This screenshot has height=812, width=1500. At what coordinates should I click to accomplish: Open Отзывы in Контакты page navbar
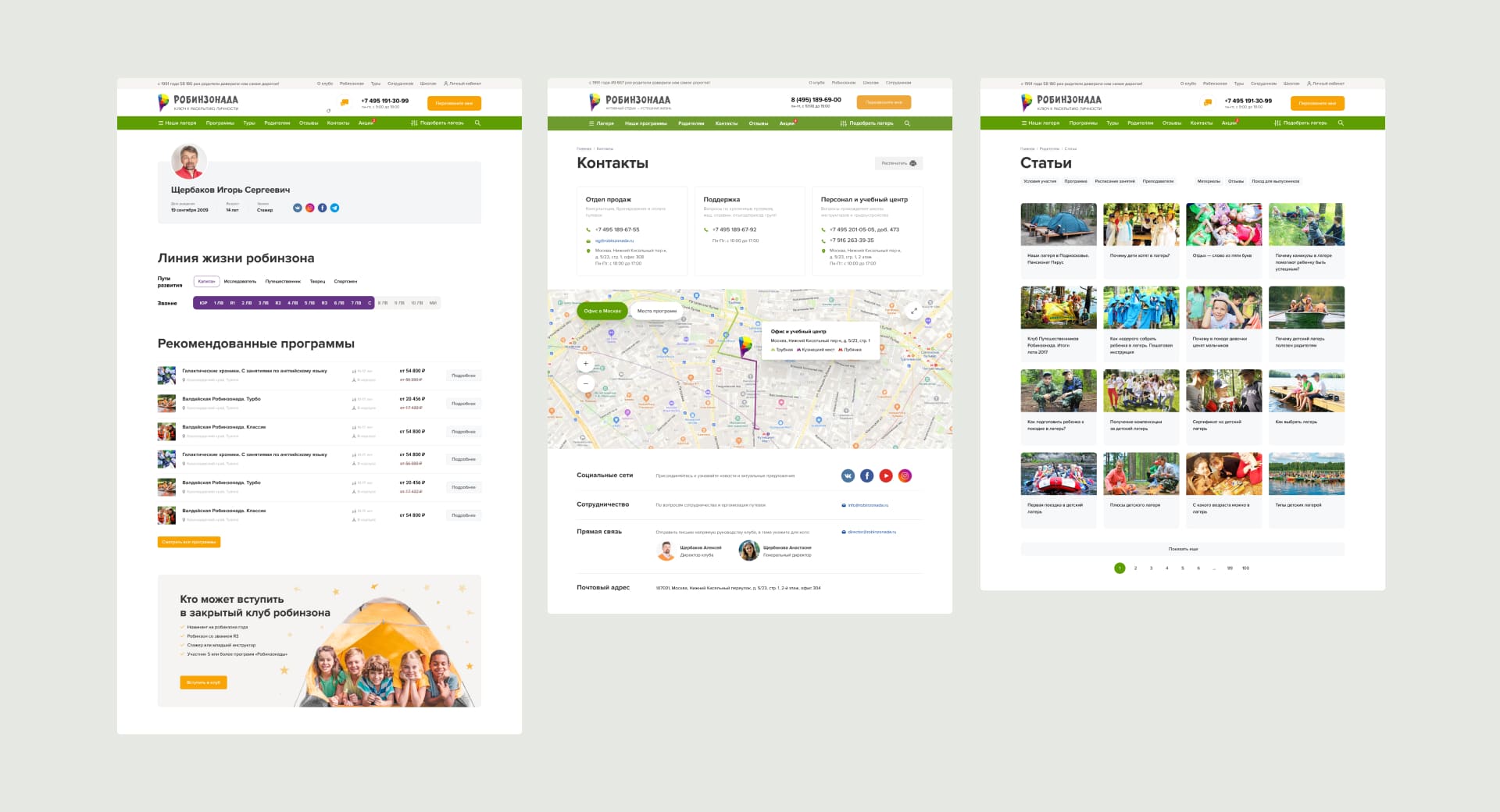pyautogui.click(x=759, y=123)
